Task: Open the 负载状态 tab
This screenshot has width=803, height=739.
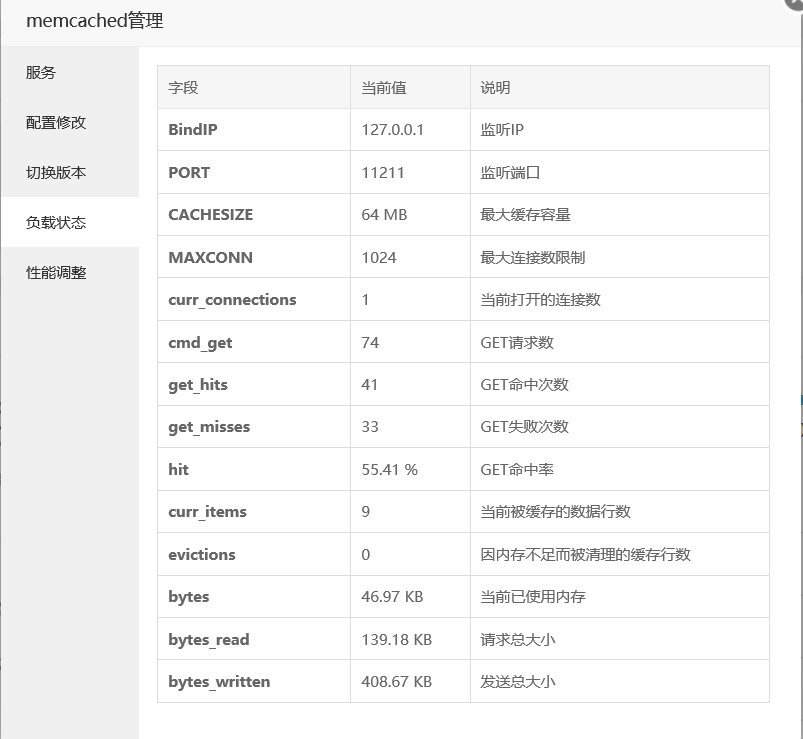Action: click(x=70, y=222)
